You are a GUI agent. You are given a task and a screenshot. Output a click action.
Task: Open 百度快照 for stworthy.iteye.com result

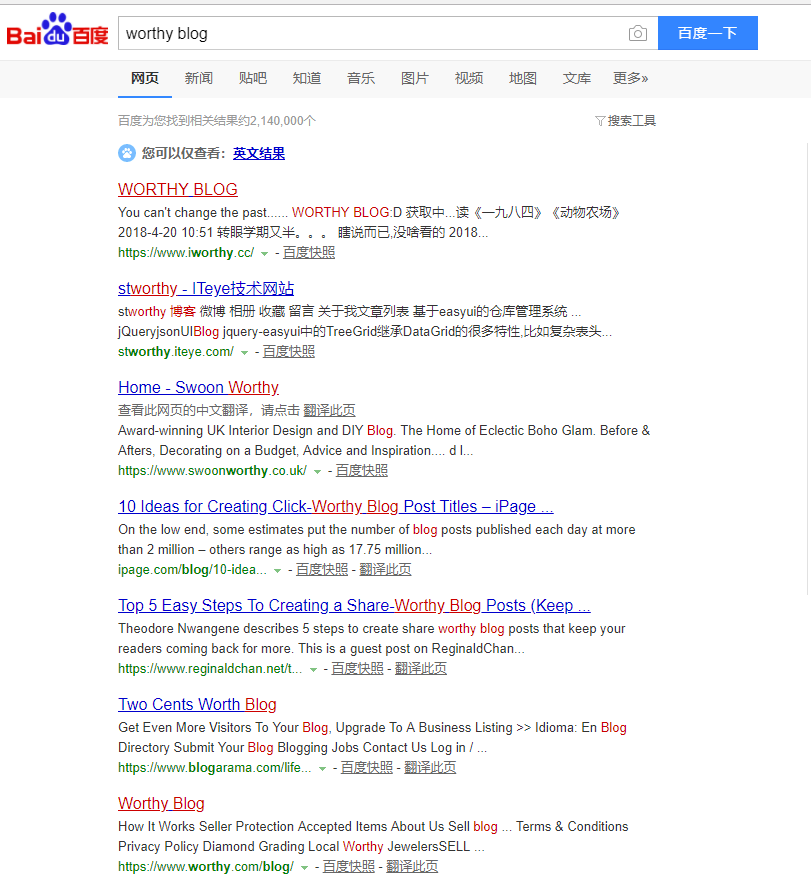[x=288, y=352]
